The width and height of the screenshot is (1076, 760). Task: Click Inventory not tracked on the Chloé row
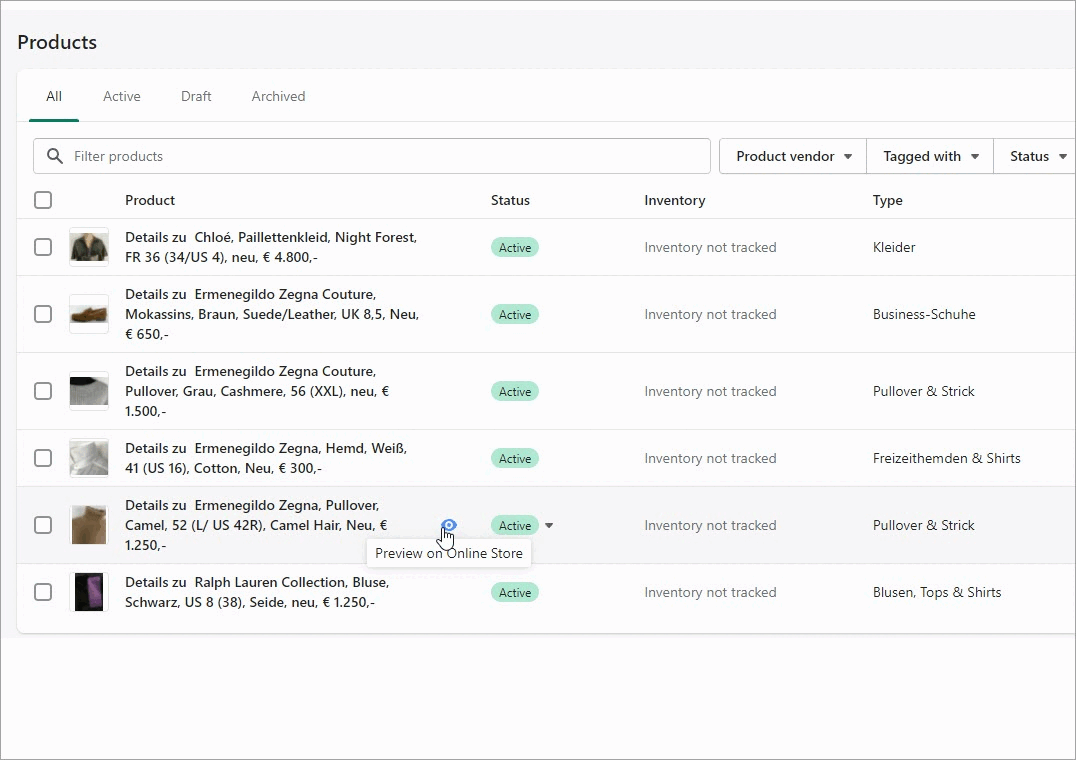(x=710, y=248)
